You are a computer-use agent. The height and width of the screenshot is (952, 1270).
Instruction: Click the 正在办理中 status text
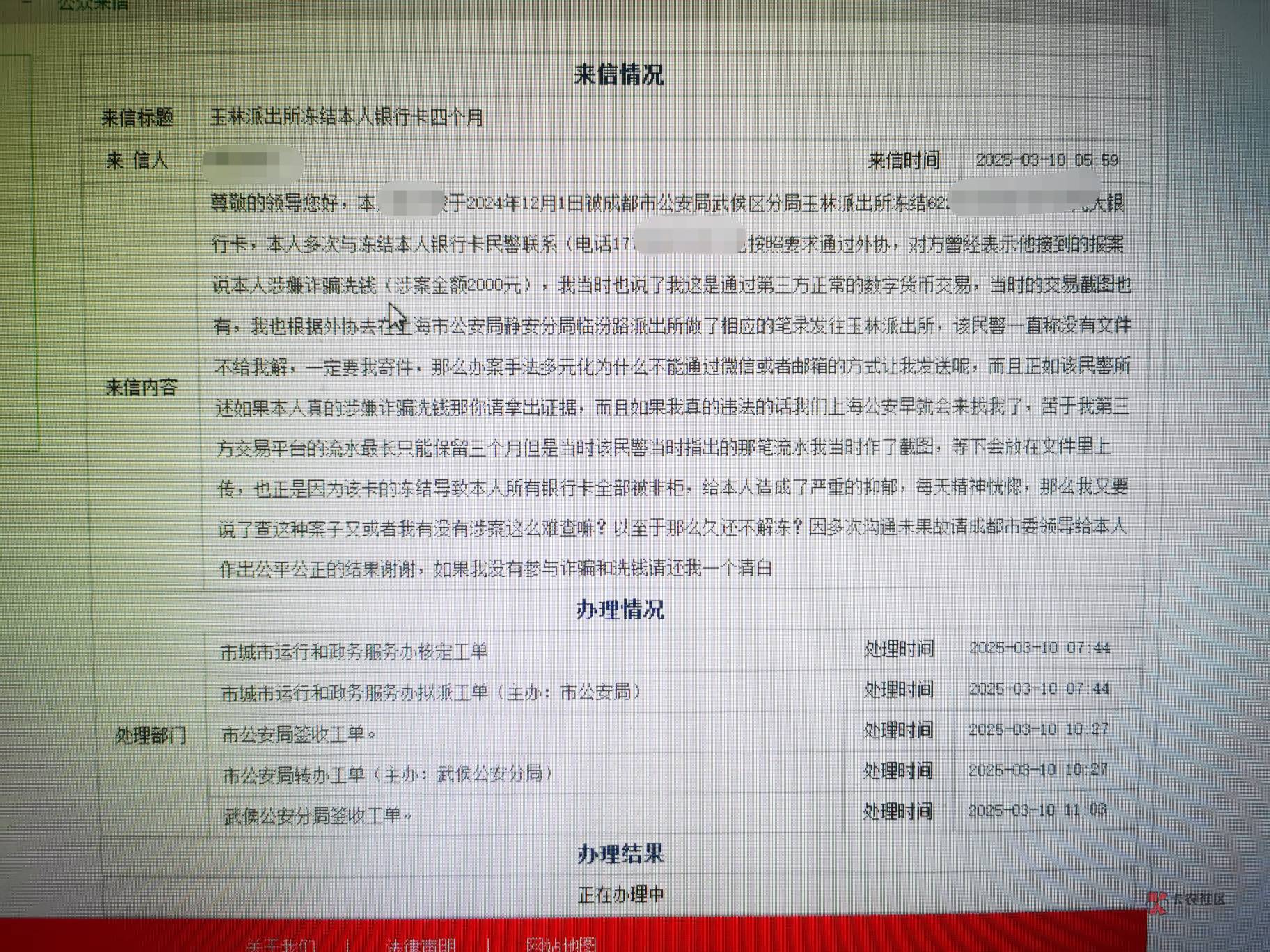[620, 894]
